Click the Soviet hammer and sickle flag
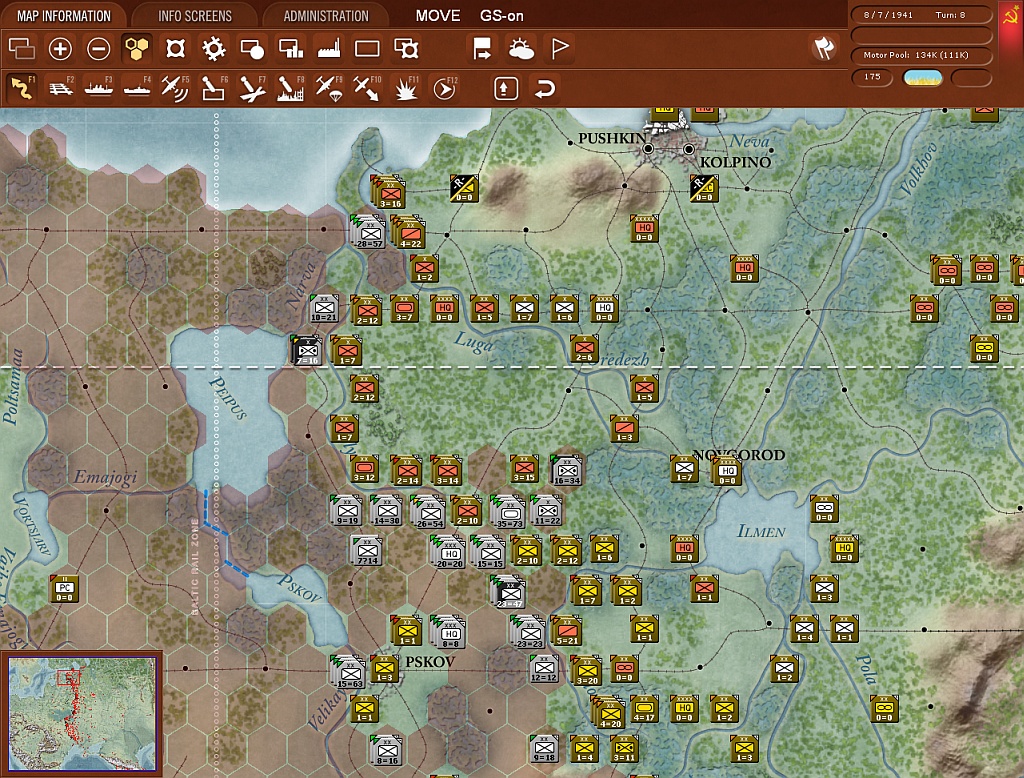Screen dimensions: 1024x778 (x=1011, y=16)
